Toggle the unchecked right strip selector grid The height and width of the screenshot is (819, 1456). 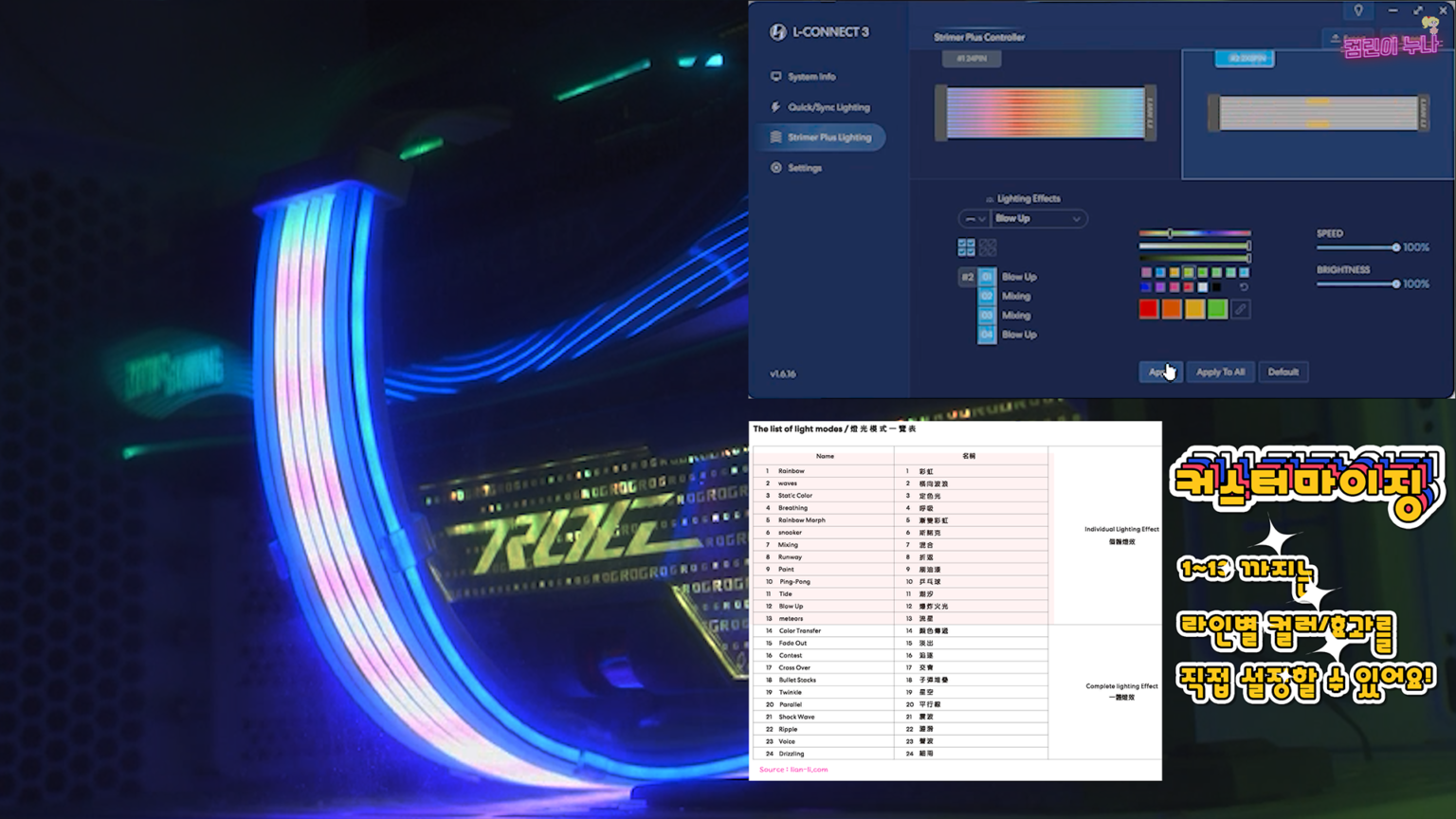click(989, 246)
